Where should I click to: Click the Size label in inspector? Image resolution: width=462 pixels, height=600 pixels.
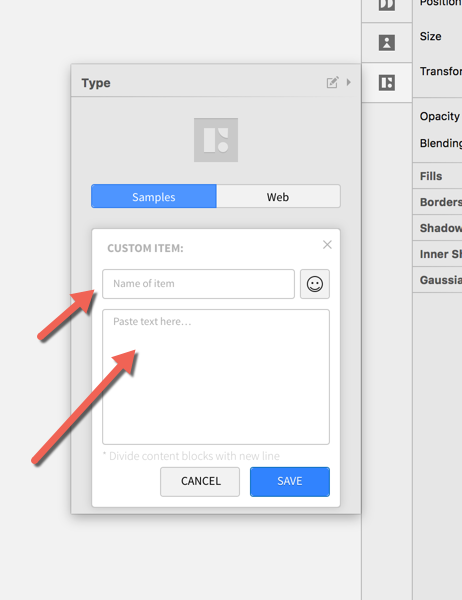tap(430, 36)
